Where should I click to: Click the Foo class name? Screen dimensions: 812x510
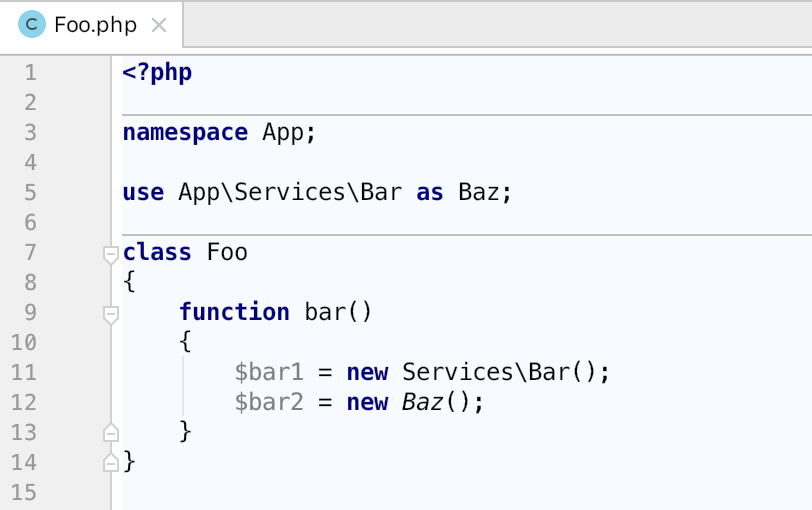point(227,252)
